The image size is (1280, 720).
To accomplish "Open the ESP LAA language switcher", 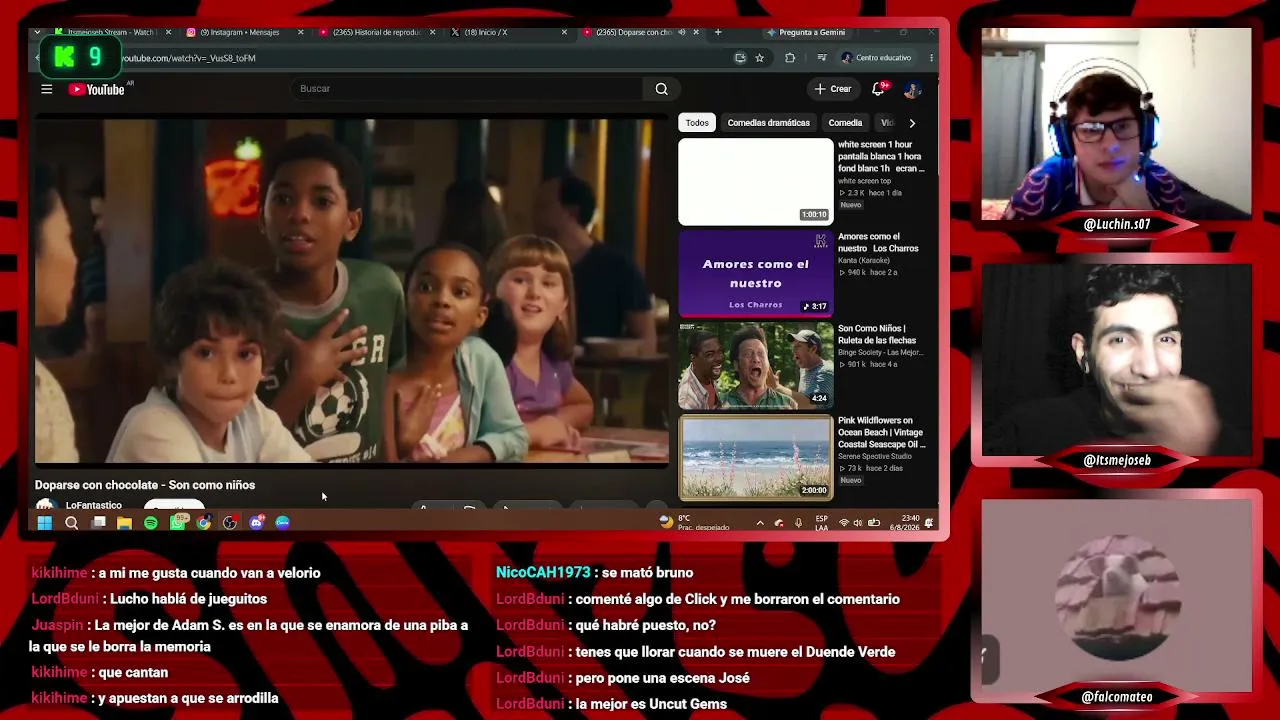I will point(821,522).
